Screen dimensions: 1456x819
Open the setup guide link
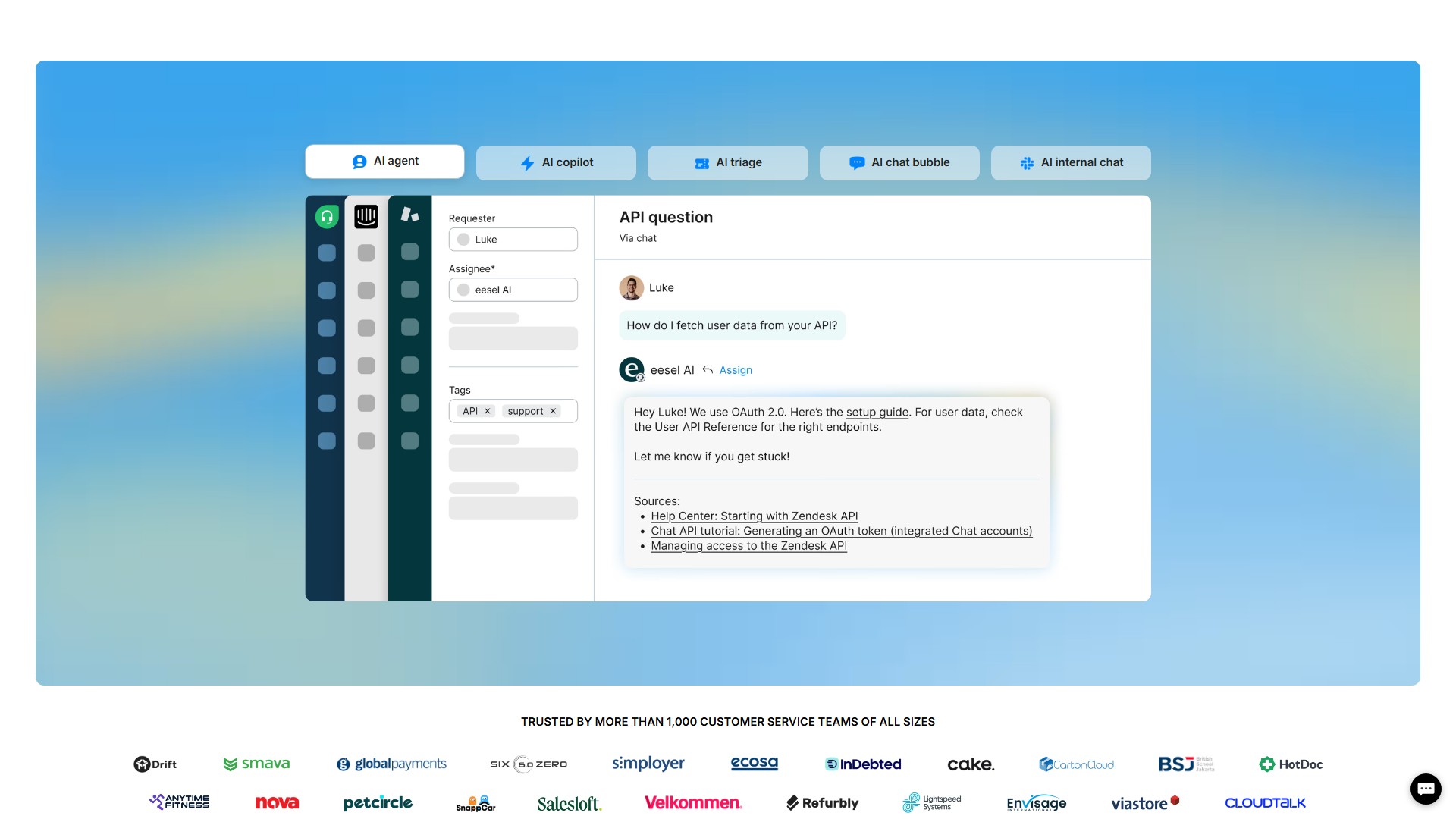point(877,413)
